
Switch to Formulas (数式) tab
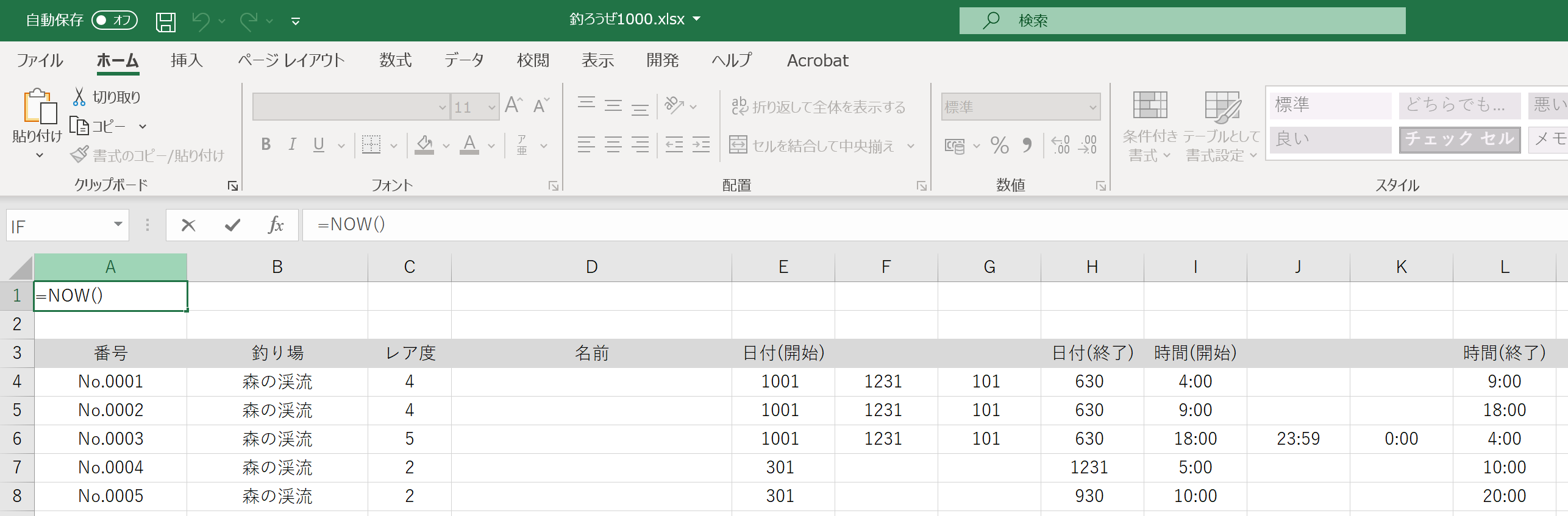[x=396, y=60]
